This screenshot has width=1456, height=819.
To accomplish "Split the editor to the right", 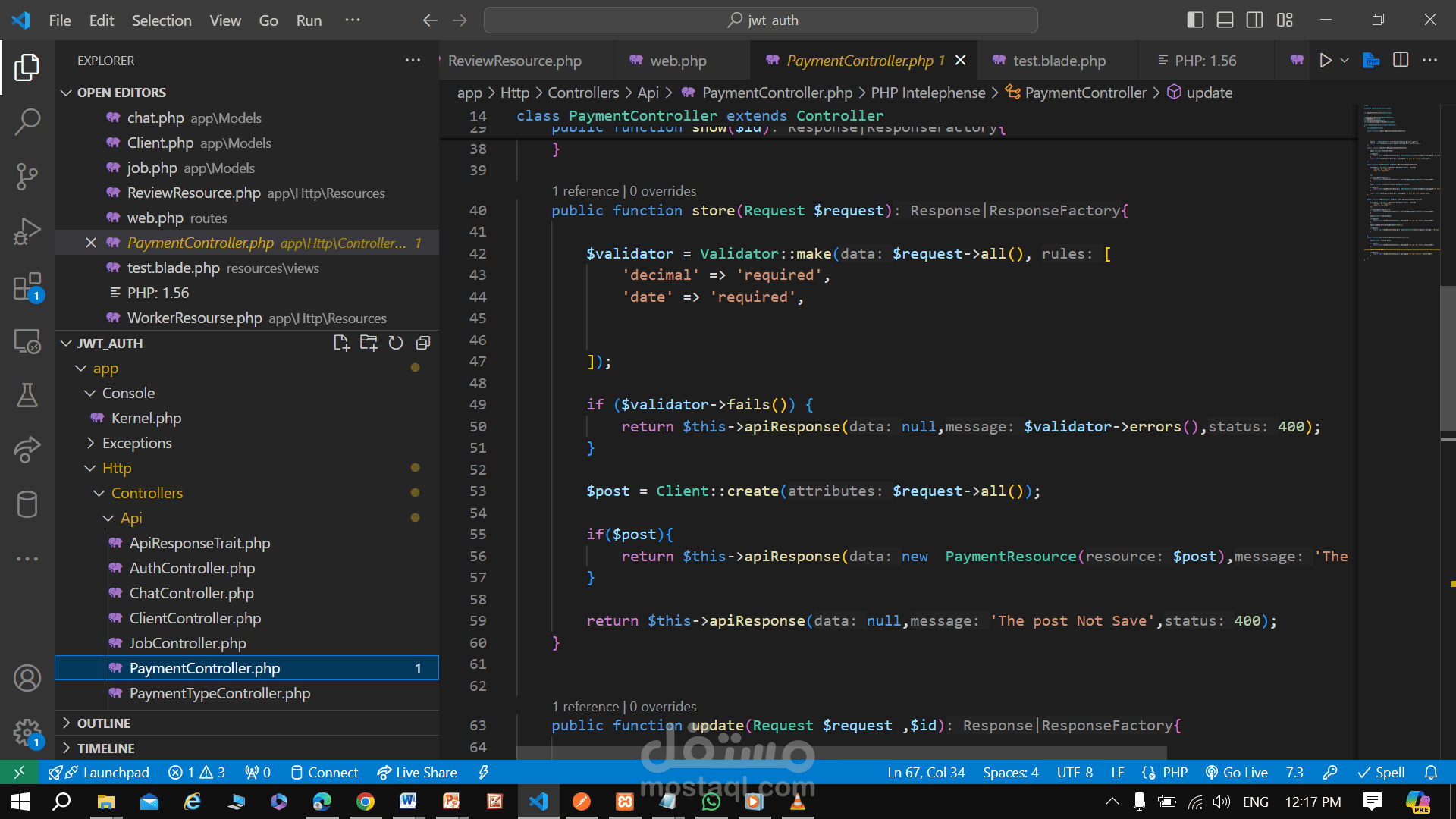I will tap(1401, 61).
